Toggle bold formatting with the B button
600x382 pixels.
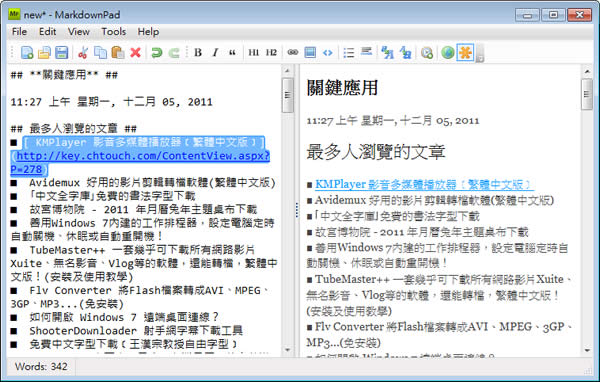(x=198, y=52)
